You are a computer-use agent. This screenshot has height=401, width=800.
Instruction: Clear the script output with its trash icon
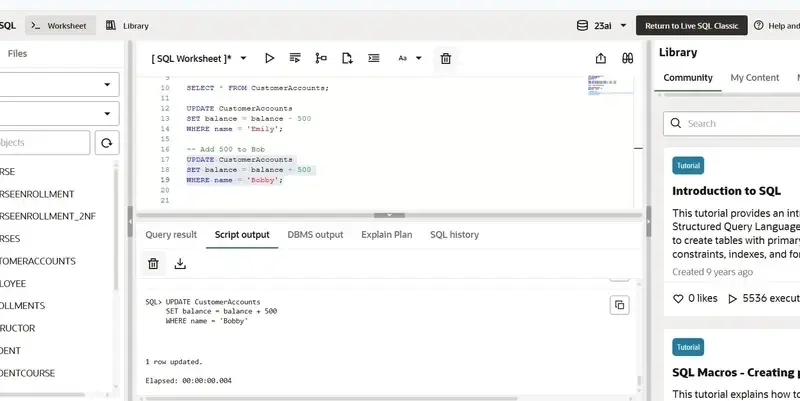click(x=153, y=264)
